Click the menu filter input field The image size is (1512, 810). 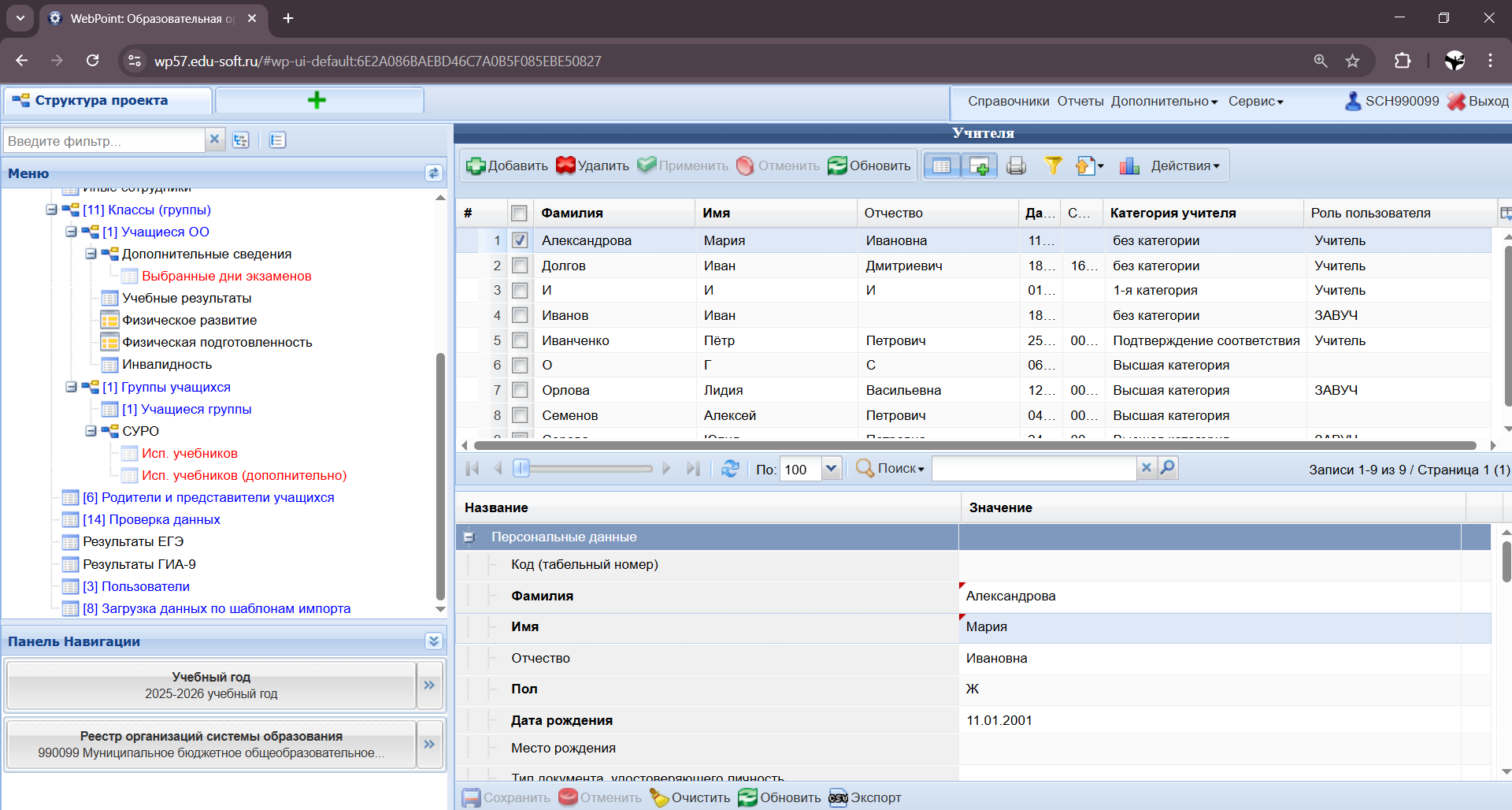tap(104, 141)
